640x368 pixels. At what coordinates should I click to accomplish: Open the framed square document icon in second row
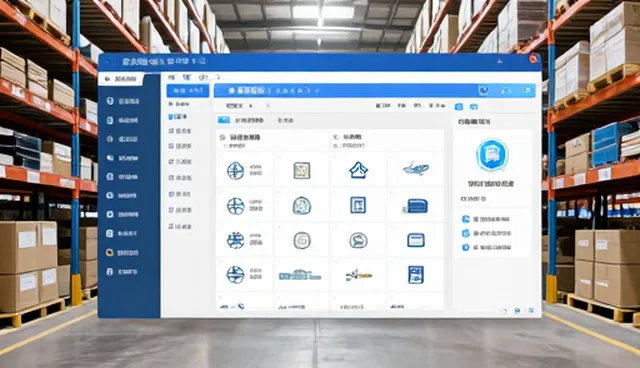pos(358,205)
